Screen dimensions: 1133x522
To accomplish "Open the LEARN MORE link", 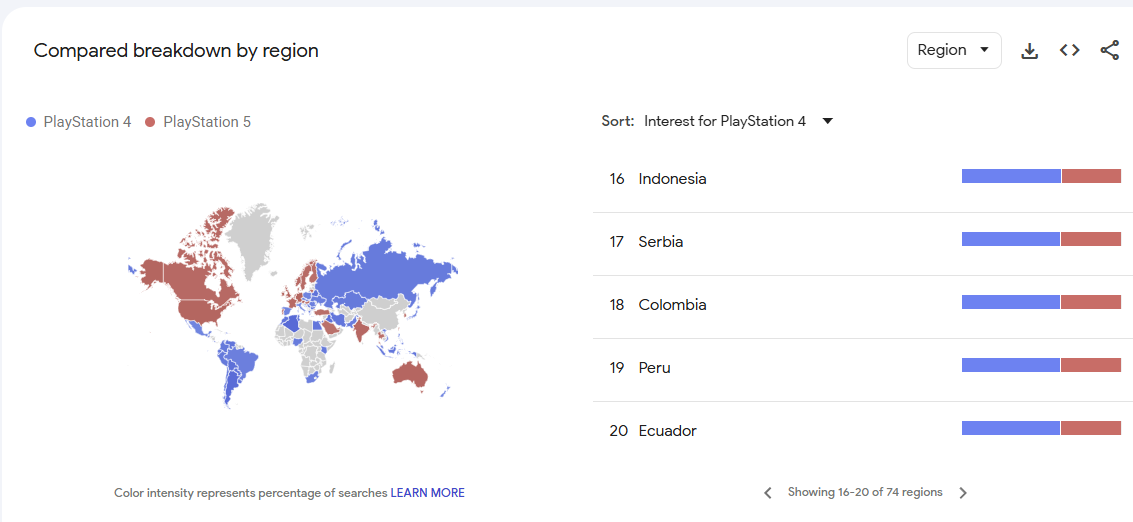I will pyautogui.click(x=428, y=493).
